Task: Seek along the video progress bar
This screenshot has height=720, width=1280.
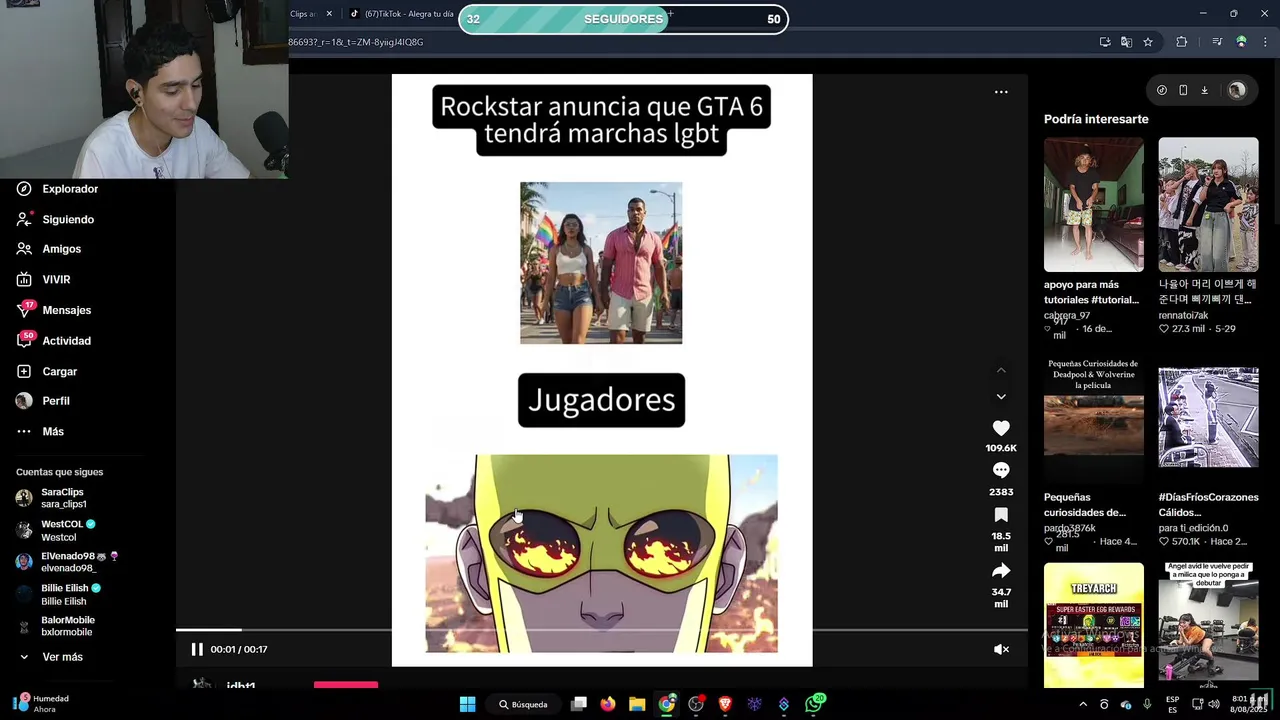Action: tap(601, 630)
